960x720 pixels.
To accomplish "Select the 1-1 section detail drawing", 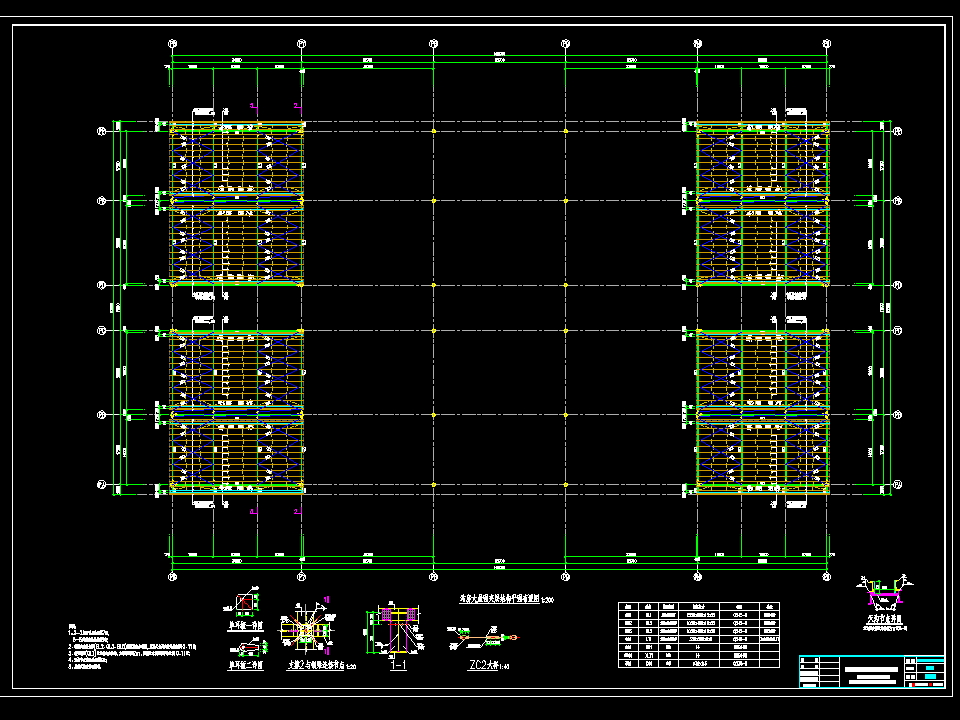I will click(x=394, y=630).
